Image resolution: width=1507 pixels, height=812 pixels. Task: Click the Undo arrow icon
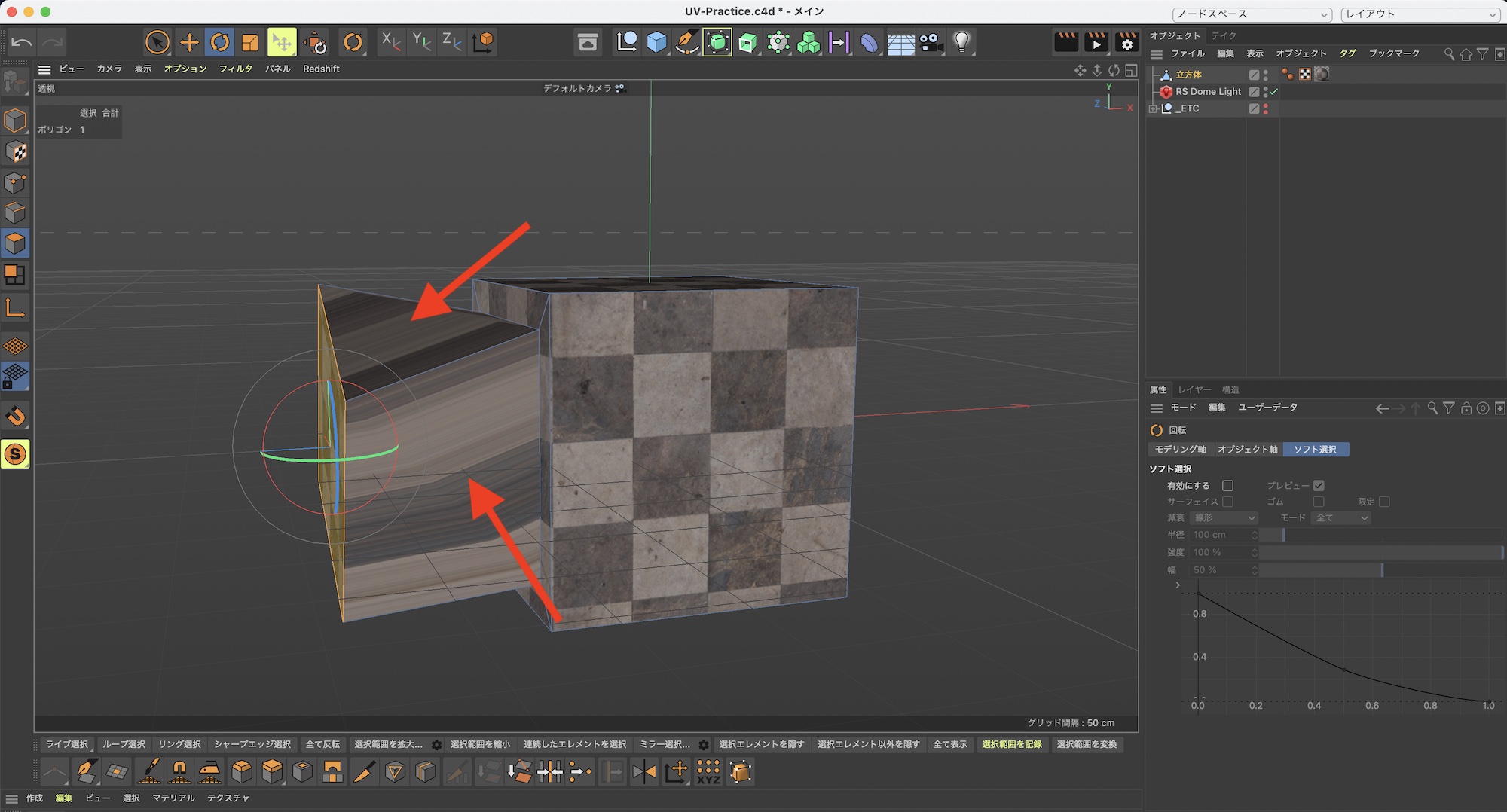pyautogui.click(x=21, y=43)
